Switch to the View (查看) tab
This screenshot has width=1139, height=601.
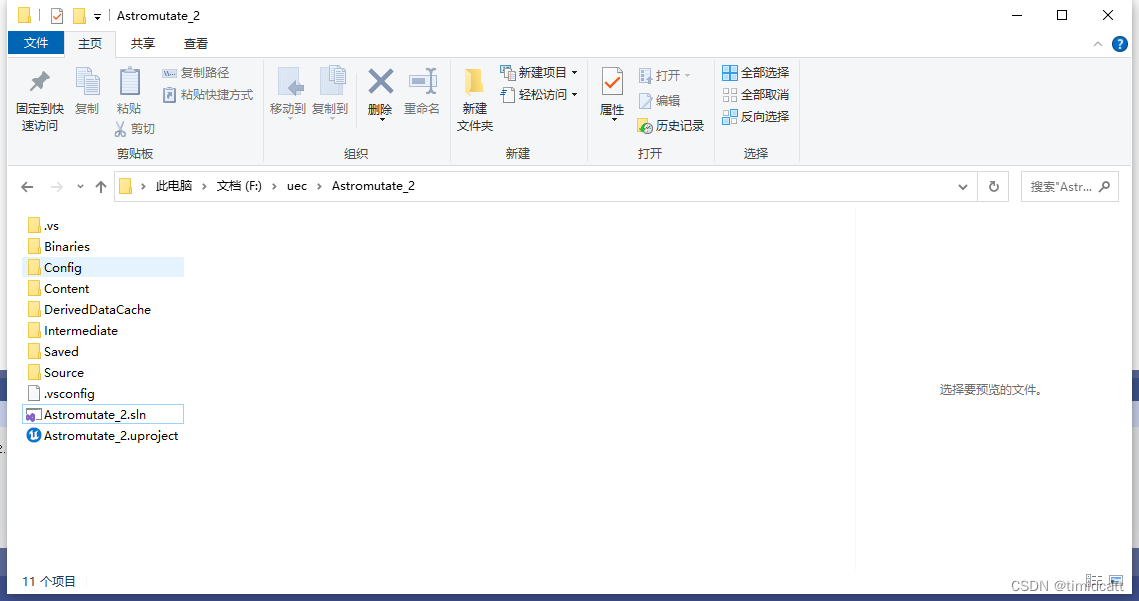coord(195,44)
